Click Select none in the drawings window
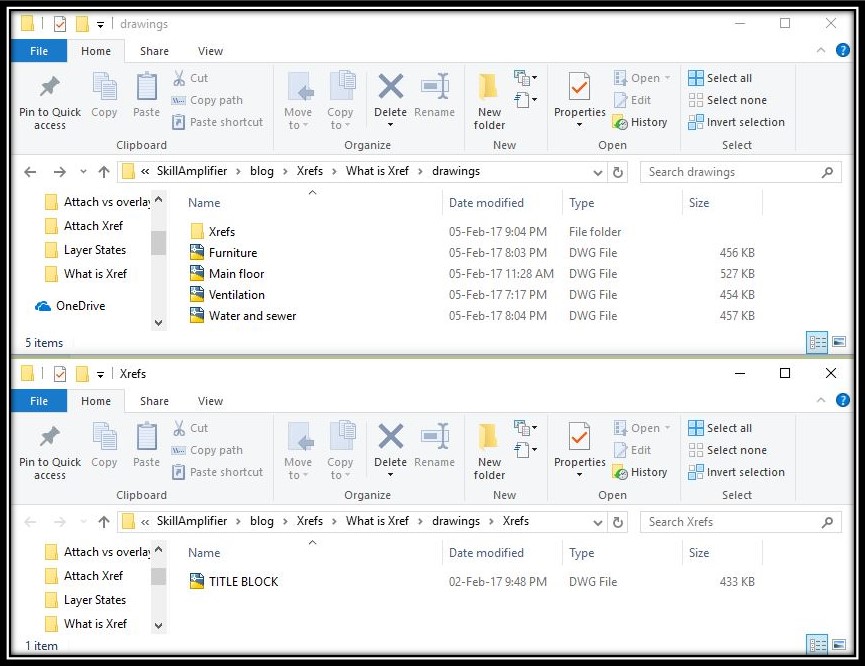This screenshot has height=666, width=865. click(728, 100)
